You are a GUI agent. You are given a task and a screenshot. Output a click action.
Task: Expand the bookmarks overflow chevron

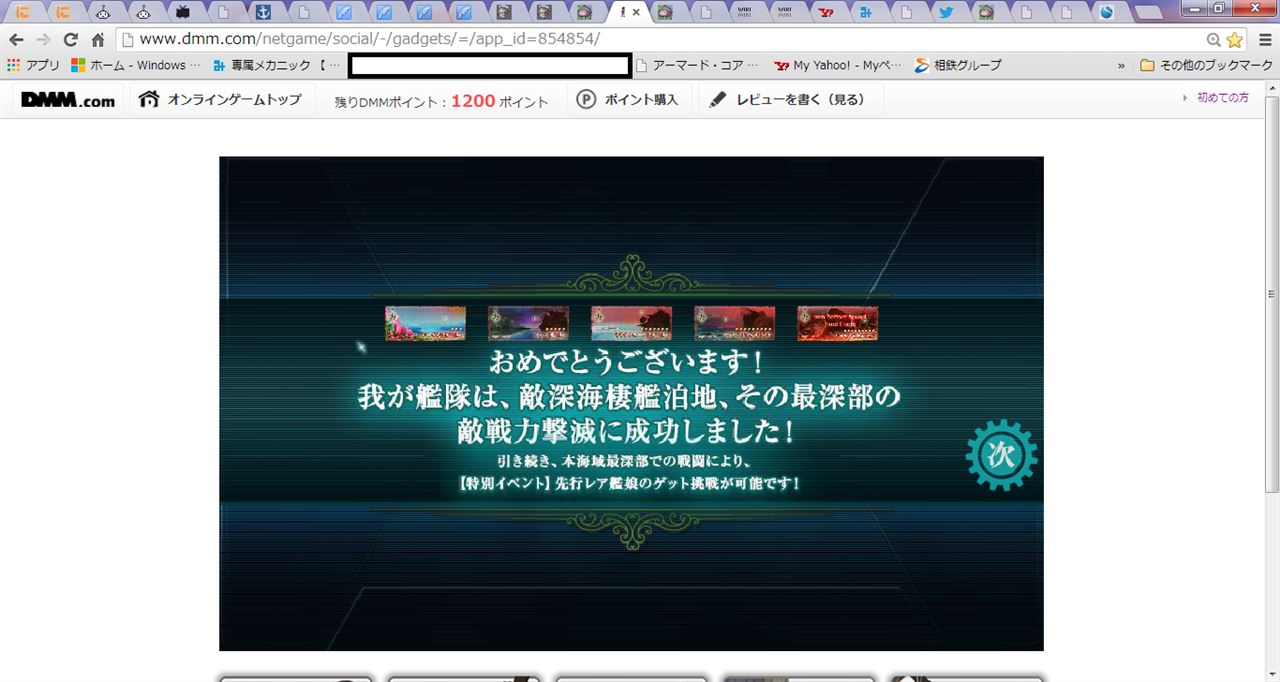1121,66
